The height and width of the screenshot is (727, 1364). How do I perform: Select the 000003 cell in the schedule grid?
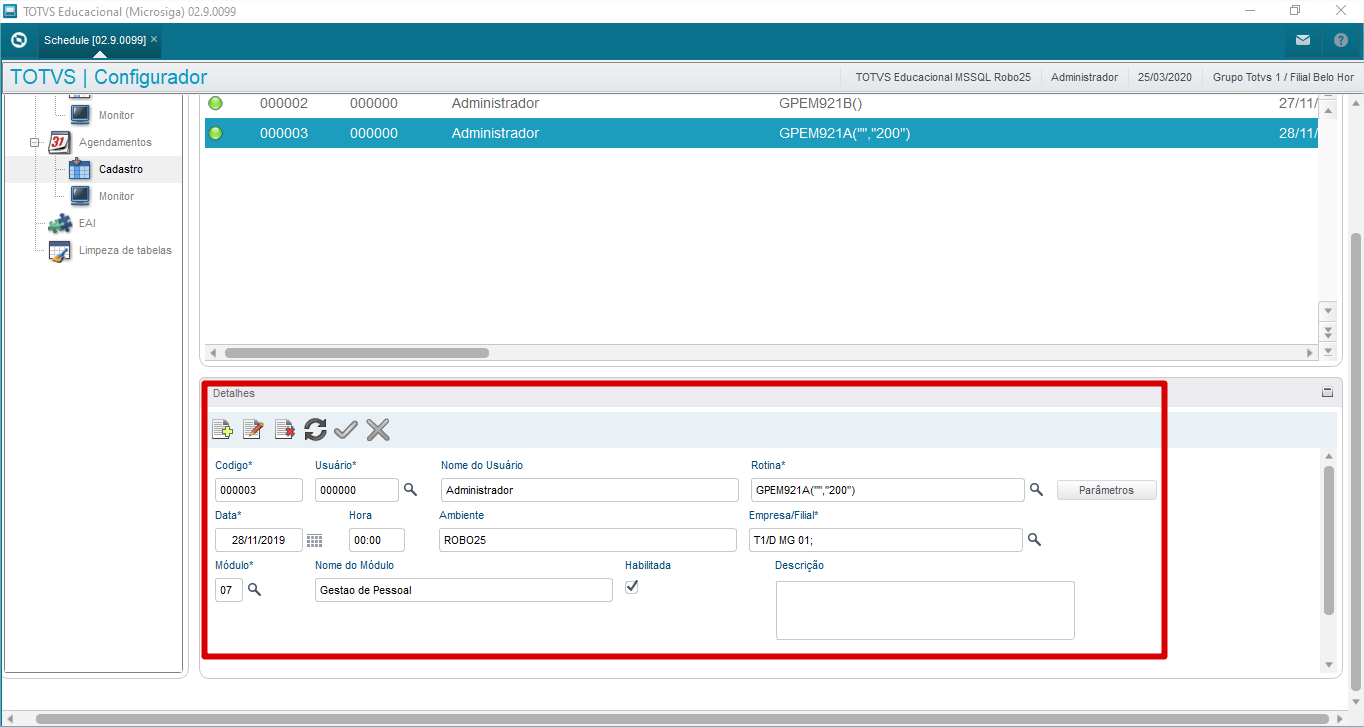click(284, 133)
